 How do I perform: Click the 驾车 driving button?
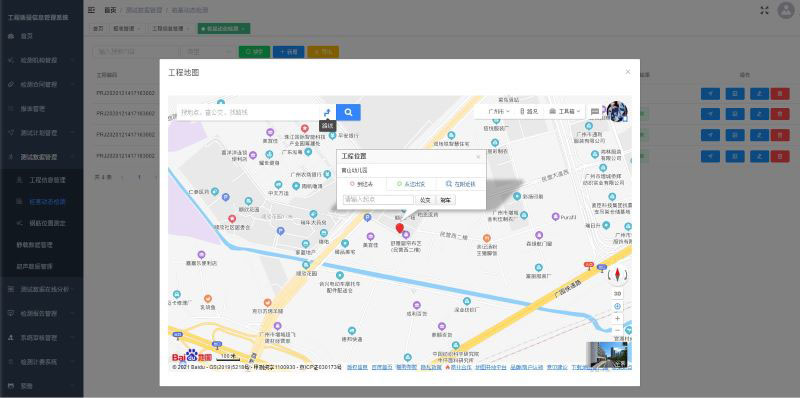click(445, 200)
